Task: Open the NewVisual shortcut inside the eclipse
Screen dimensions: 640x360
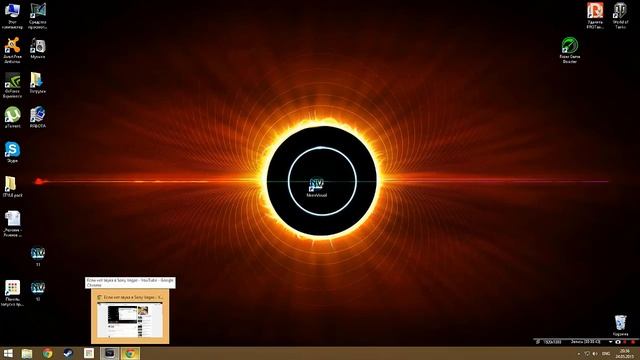Action: (316, 187)
